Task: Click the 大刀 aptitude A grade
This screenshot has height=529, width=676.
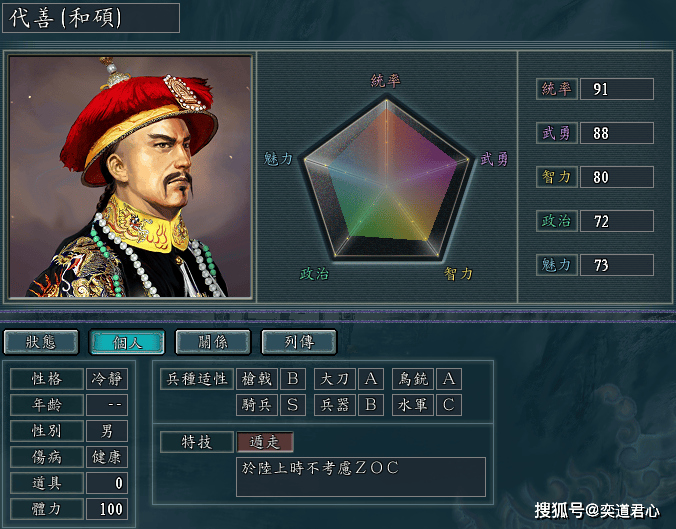Action: pos(371,379)
